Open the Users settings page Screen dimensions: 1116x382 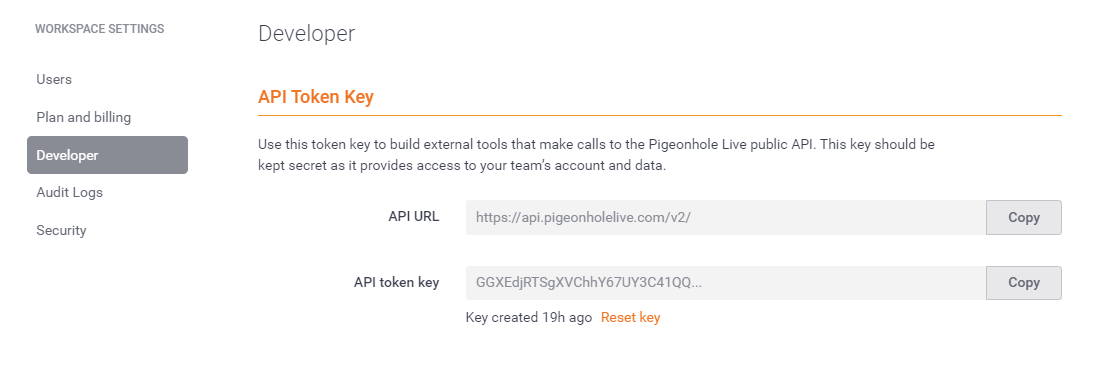coord(54,79)
